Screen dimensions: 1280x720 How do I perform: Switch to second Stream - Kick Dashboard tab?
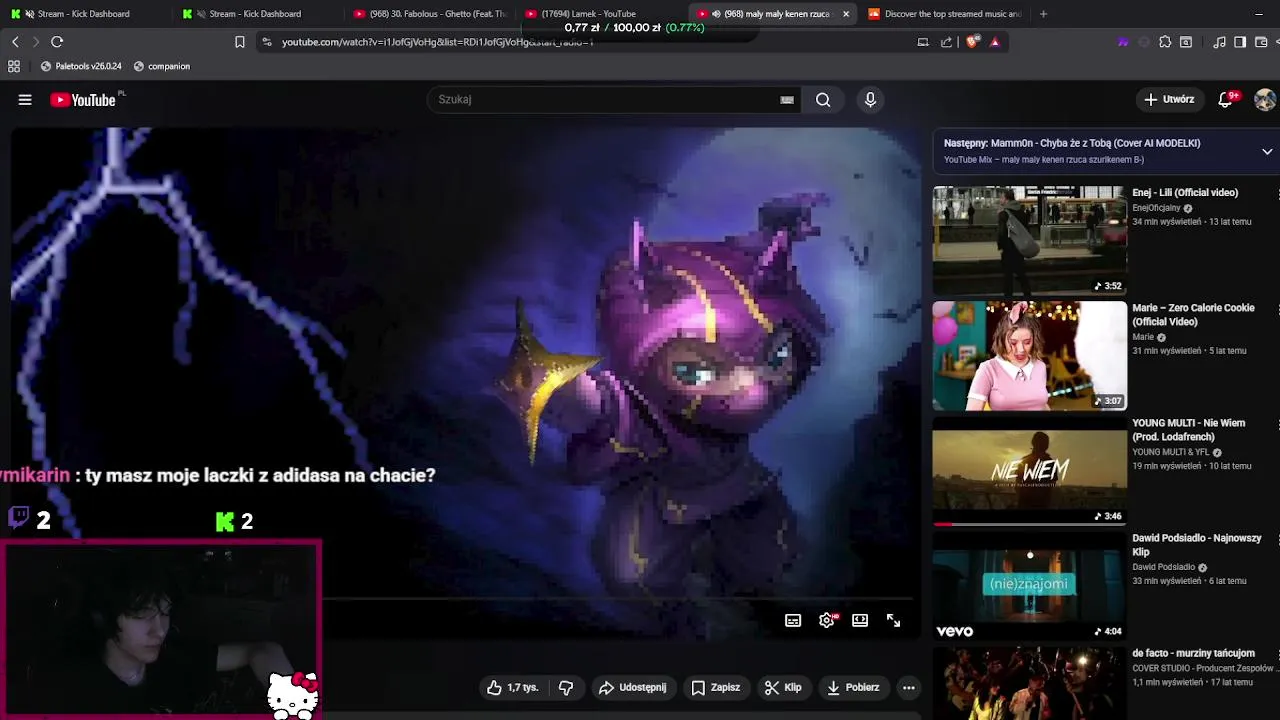coord(255,14)
